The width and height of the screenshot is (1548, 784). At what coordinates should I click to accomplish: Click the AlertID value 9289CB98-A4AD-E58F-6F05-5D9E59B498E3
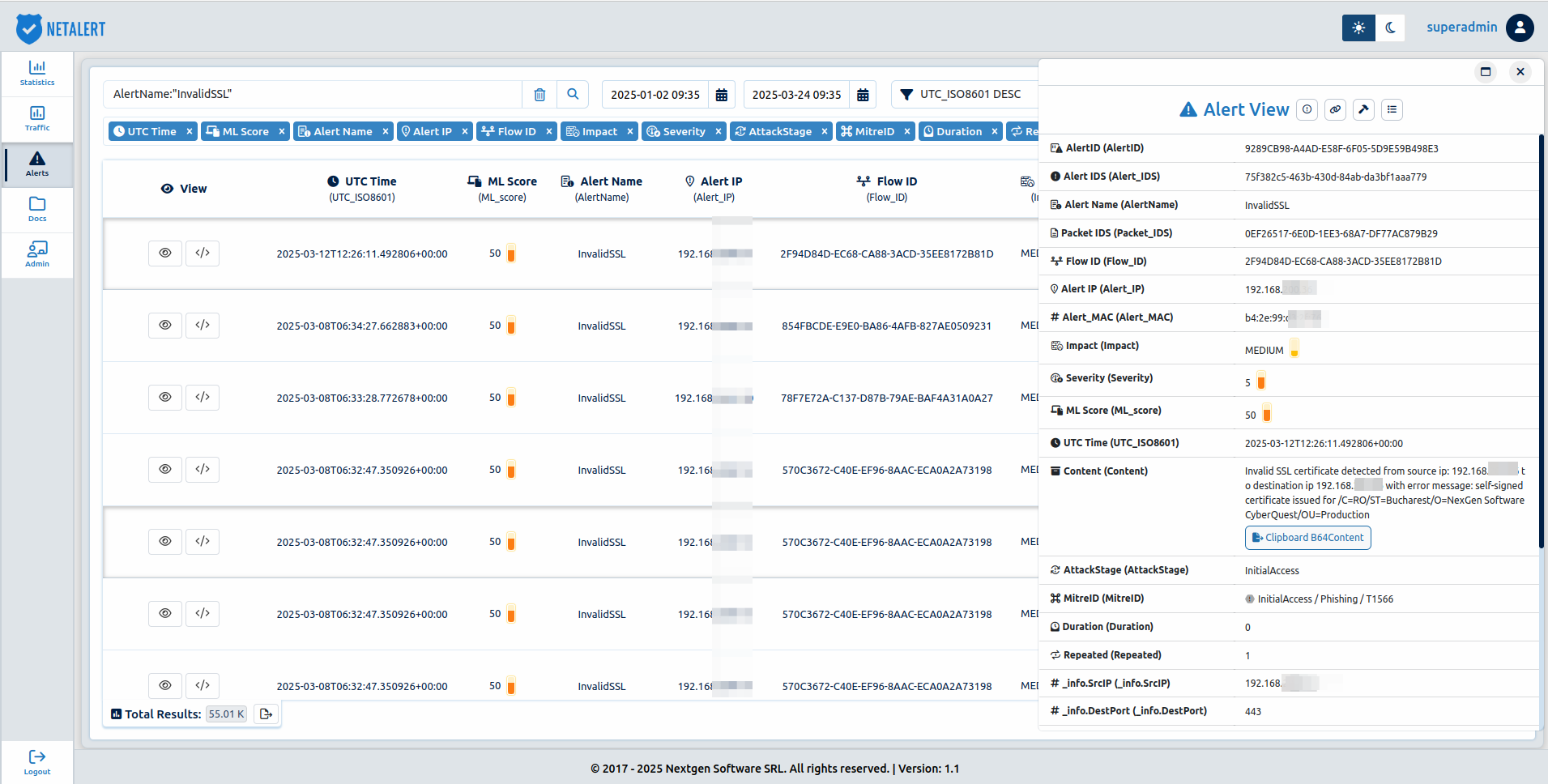(x=1341, y=149)
